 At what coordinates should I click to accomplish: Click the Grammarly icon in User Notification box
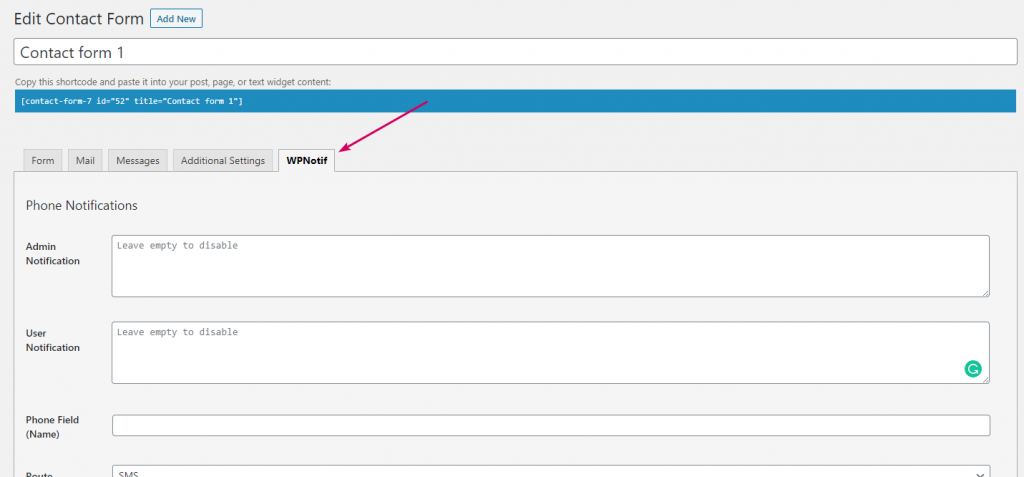pos(972,369)
